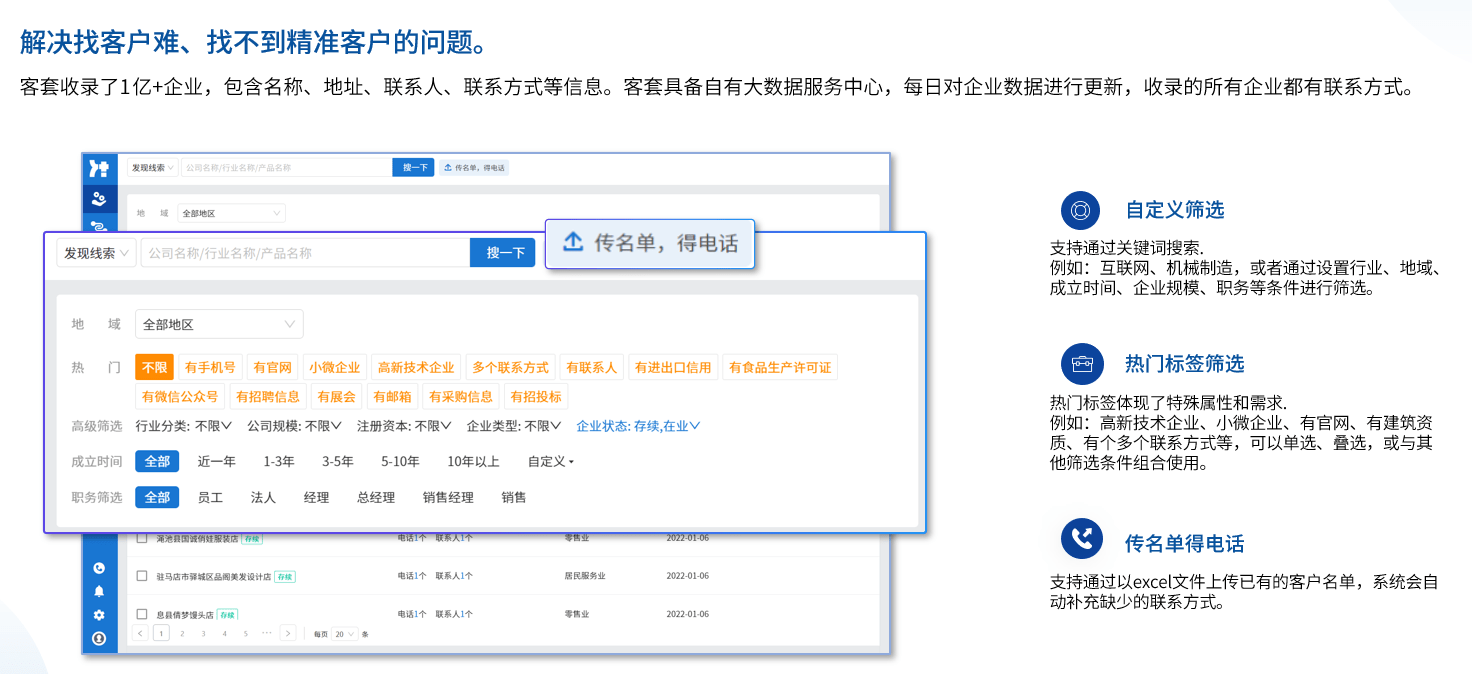Toggle the 有招投标 tag
Viewport: 1472px width, 674px height.
point(536,396)
